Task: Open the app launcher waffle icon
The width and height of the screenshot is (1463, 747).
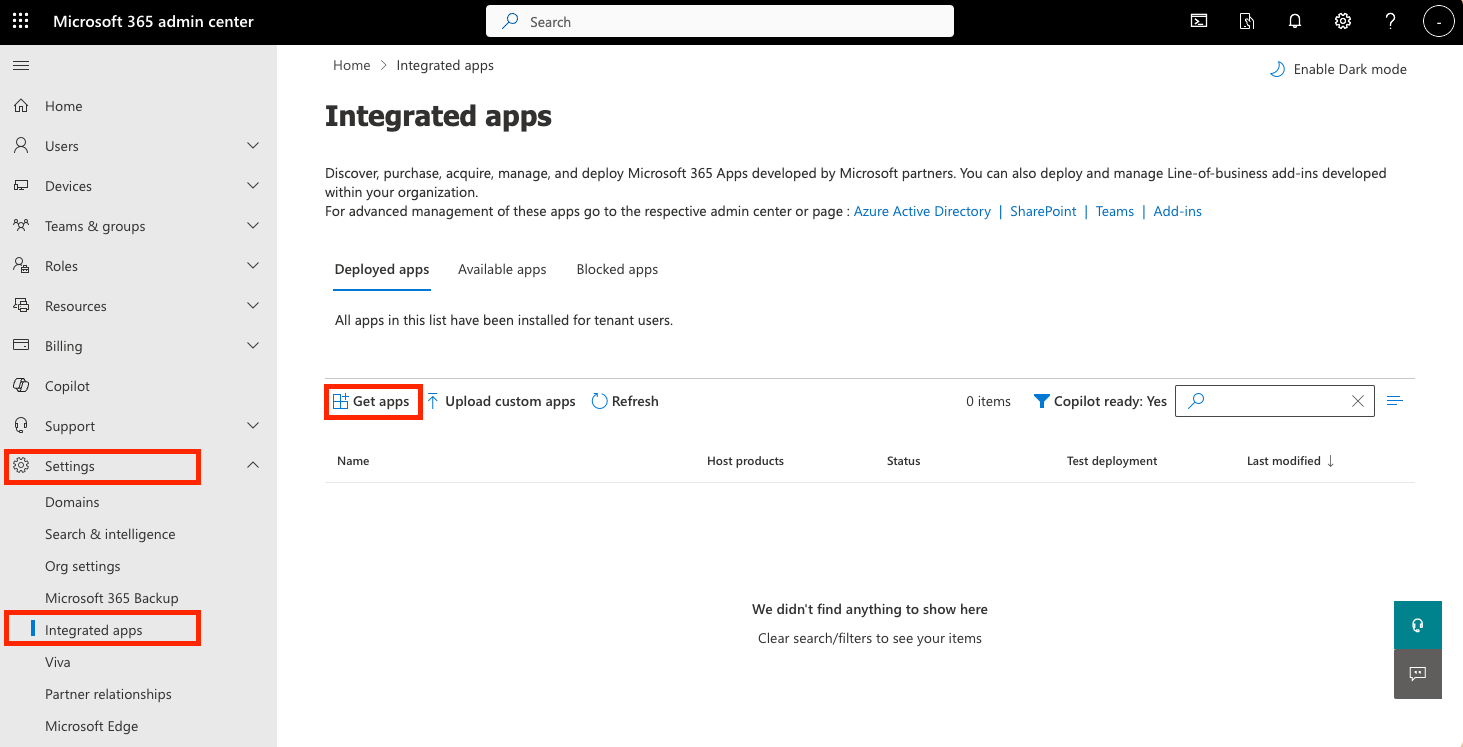Action: coord(21,21)
